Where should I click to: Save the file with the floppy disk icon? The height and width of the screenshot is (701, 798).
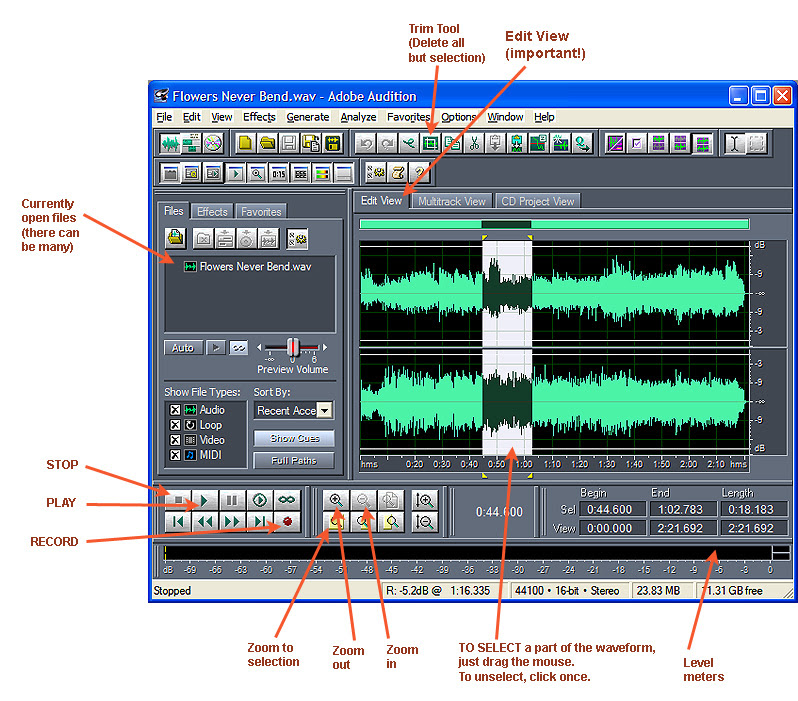pyautogui.click(x=289, y=144)
